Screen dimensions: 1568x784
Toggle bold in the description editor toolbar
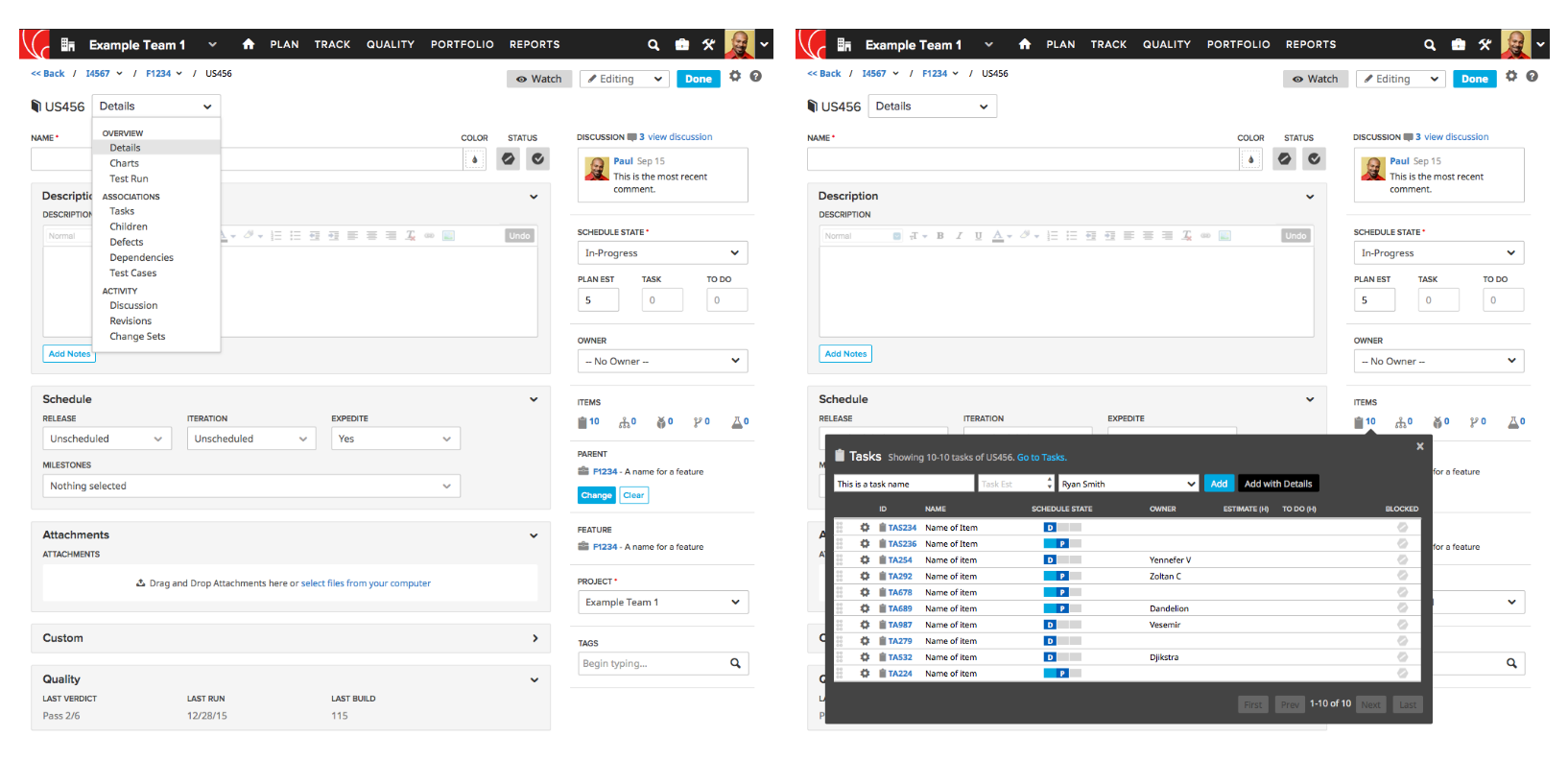tap(940, 236)
